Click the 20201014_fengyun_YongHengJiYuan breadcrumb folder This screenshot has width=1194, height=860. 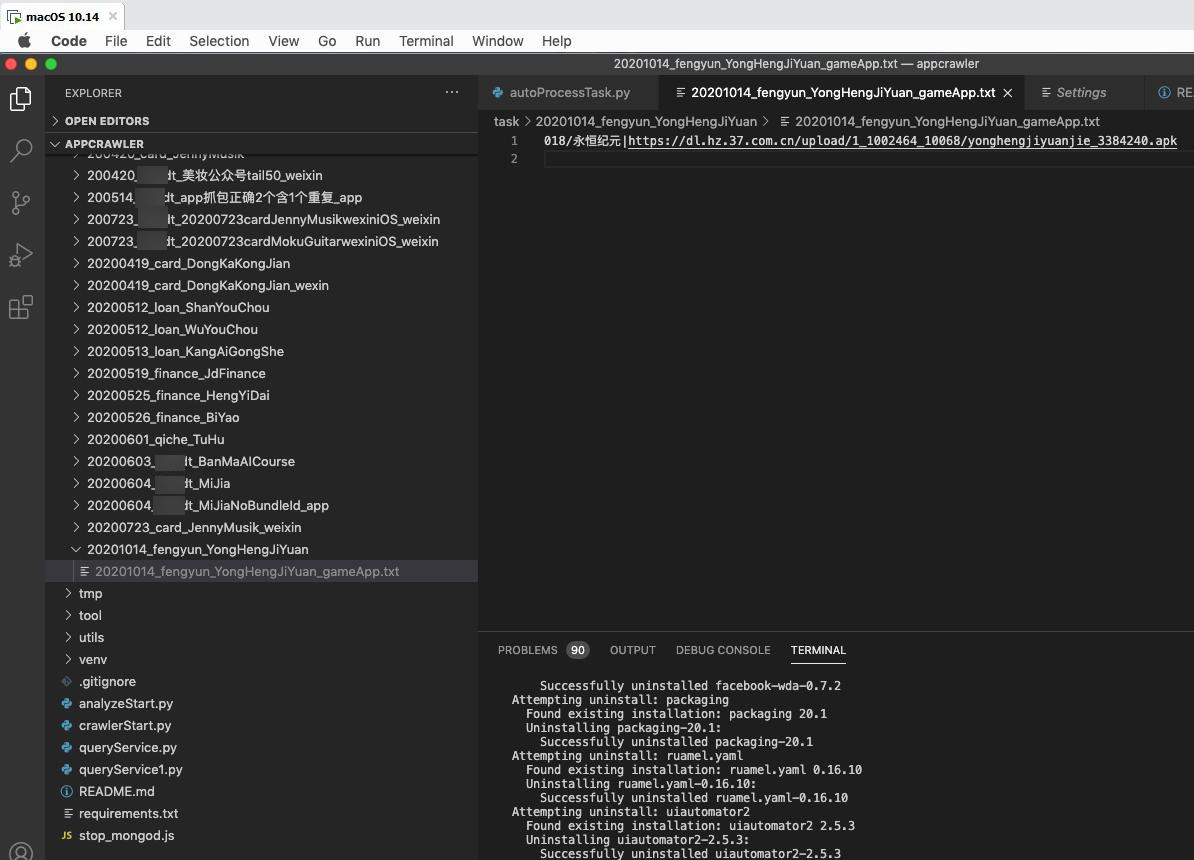(646, 121)
